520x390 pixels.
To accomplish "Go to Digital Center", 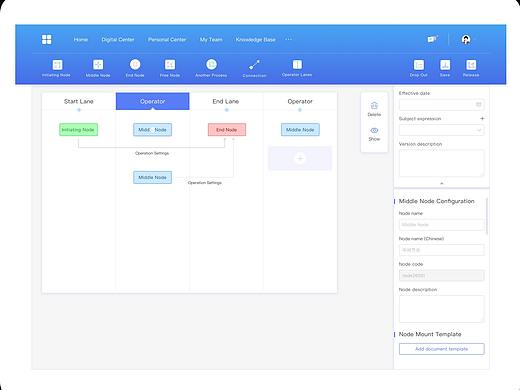I will pyautogui.click(x=118, y=40).
